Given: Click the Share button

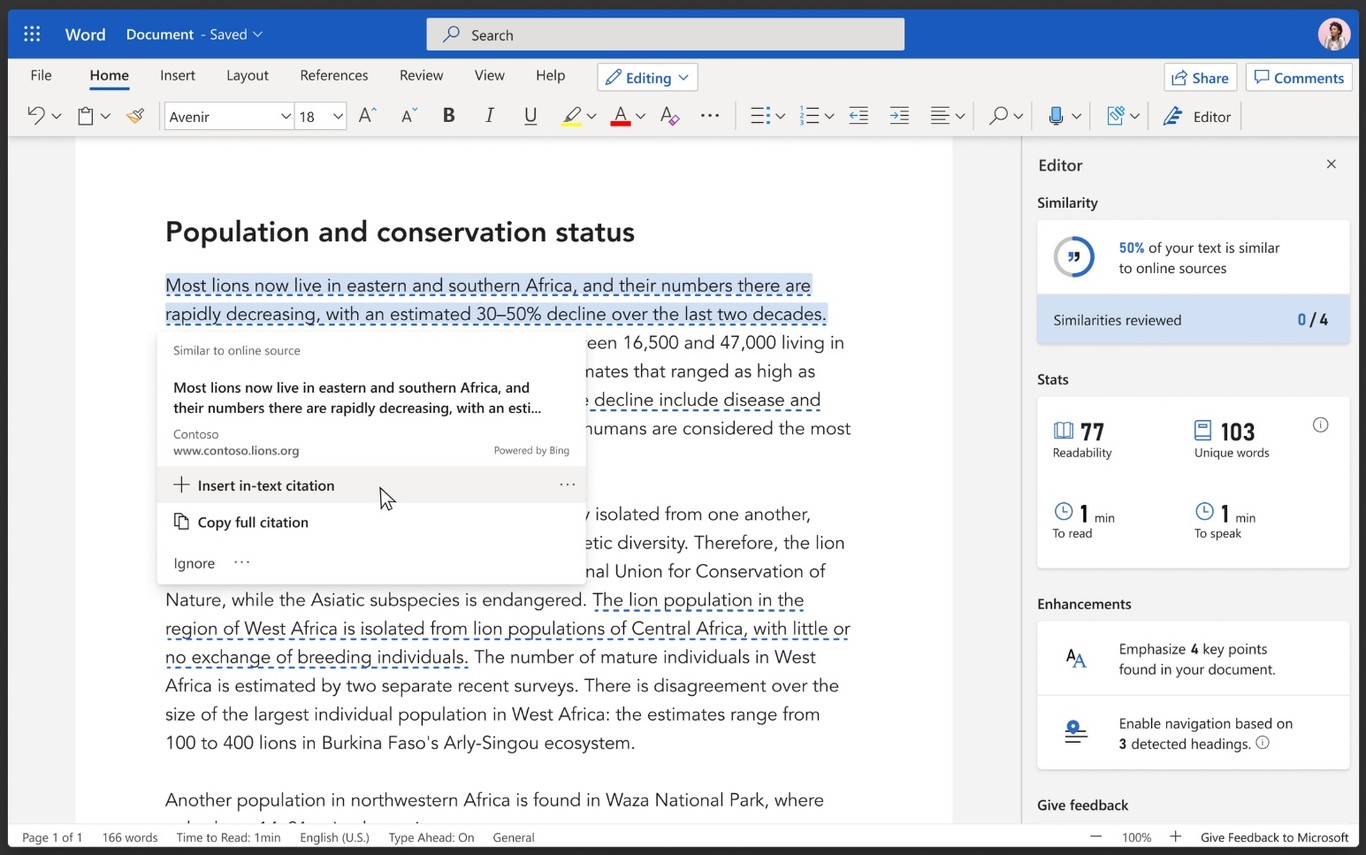Looking at the screenshot, I should pos(1200,78).
